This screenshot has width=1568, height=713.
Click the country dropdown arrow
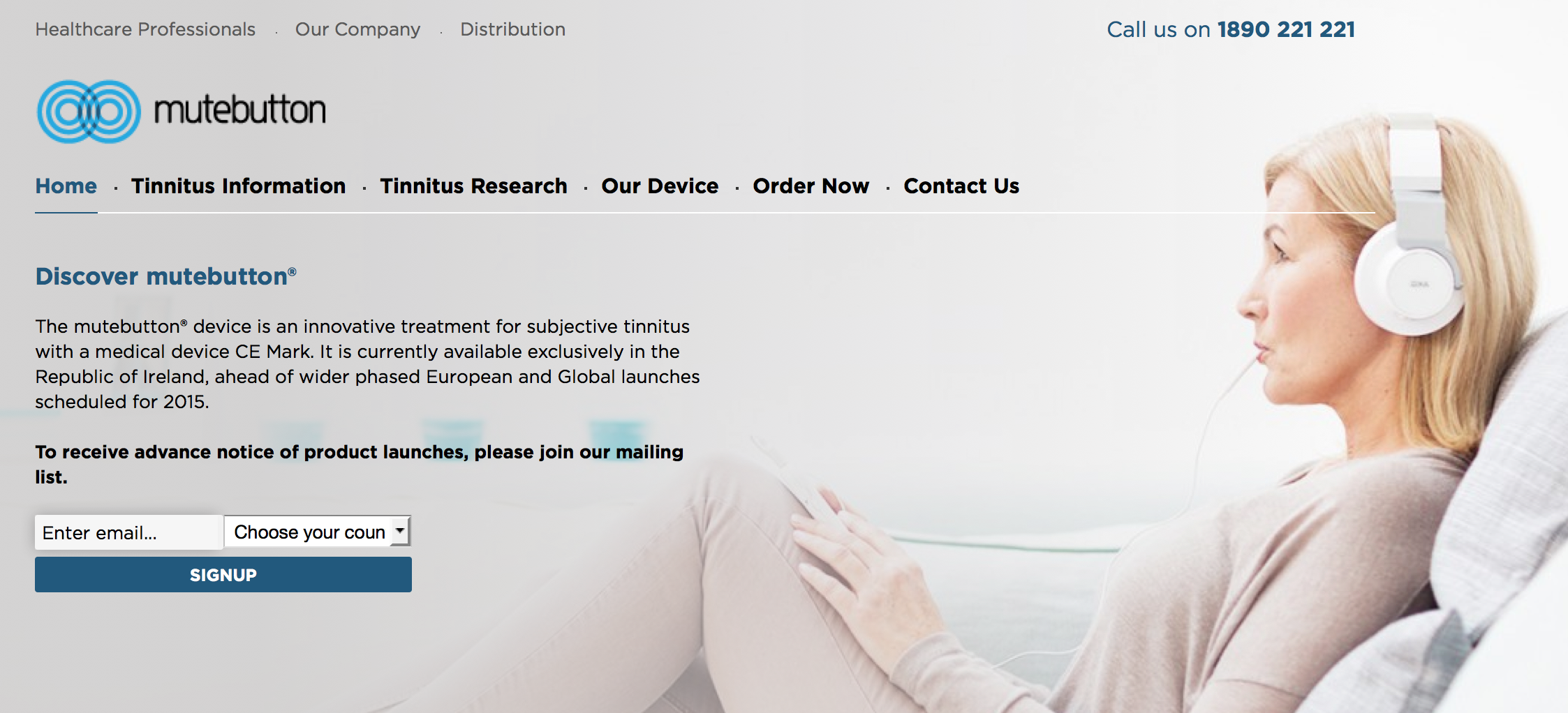(x=400, y=531)
